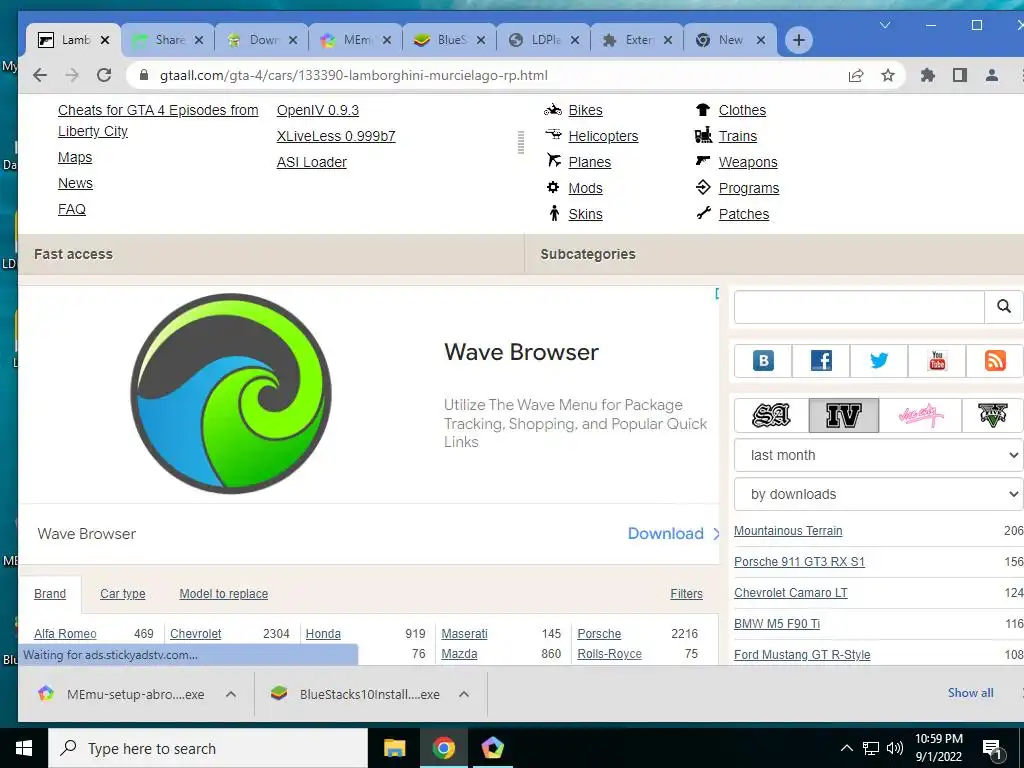Open the Chrome profile icon
Image resolution: width=1024 pixels, height=768 pixels.
coord(991,75)
